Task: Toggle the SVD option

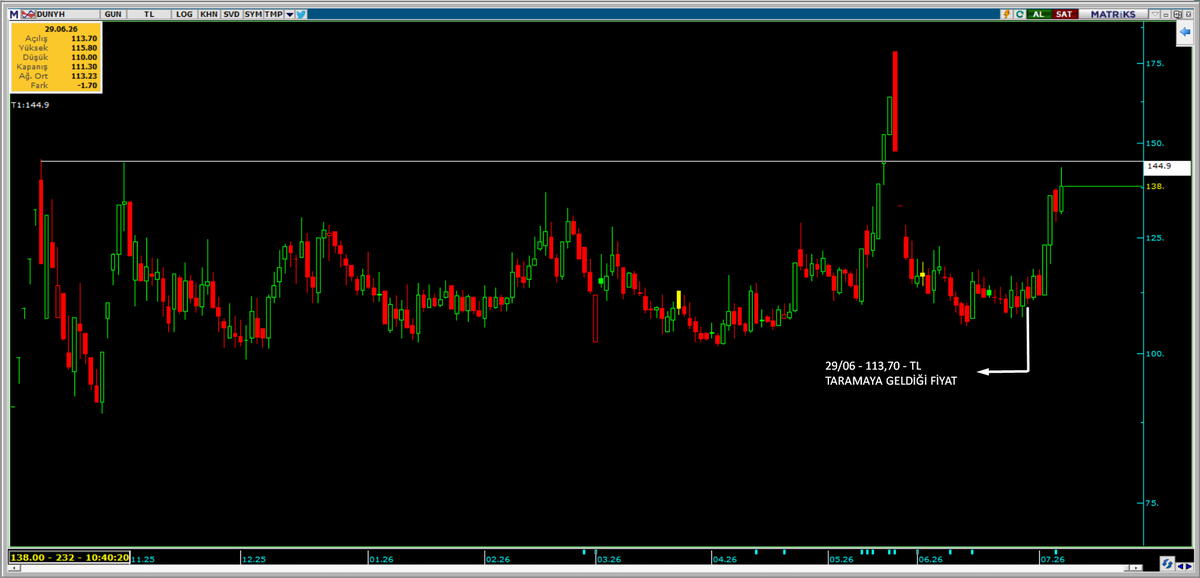Action: coord(231,14)
